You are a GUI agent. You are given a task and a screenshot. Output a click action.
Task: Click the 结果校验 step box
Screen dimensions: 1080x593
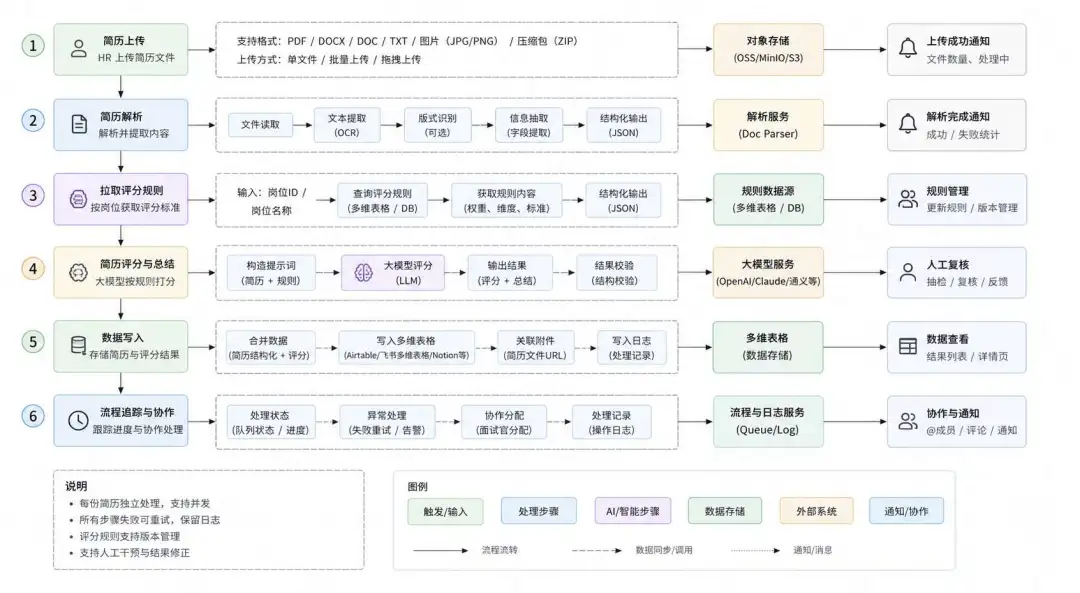pyautogui.click(x=616, y=273)
